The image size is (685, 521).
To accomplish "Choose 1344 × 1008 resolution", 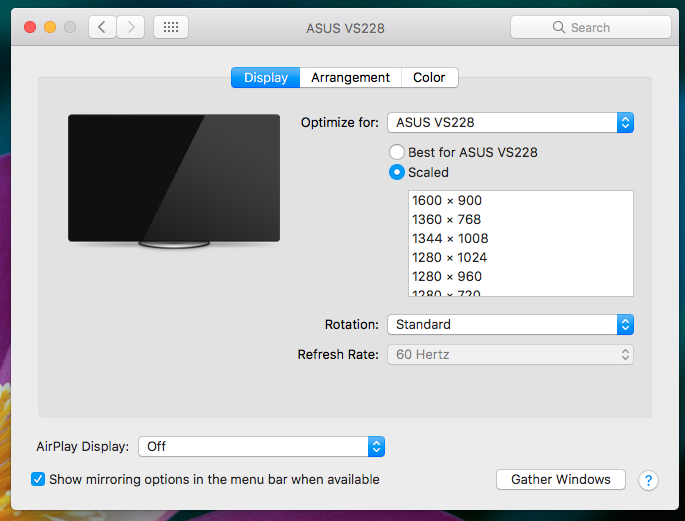I will coord(521,238).
